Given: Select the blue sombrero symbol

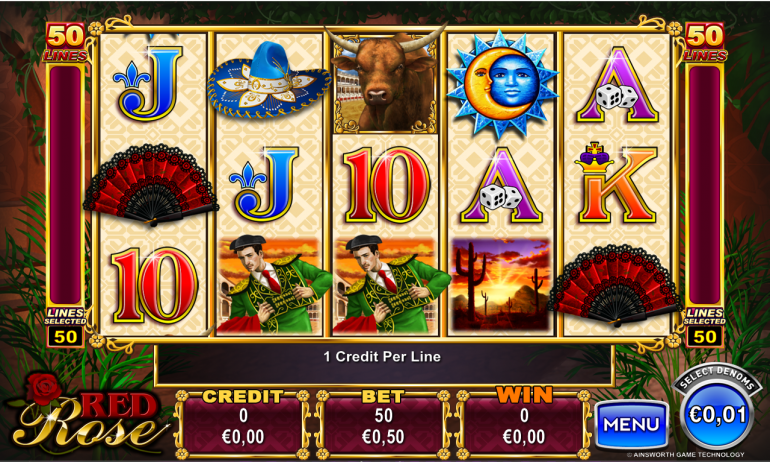Looking at the screenshot, I should point(269,80).
